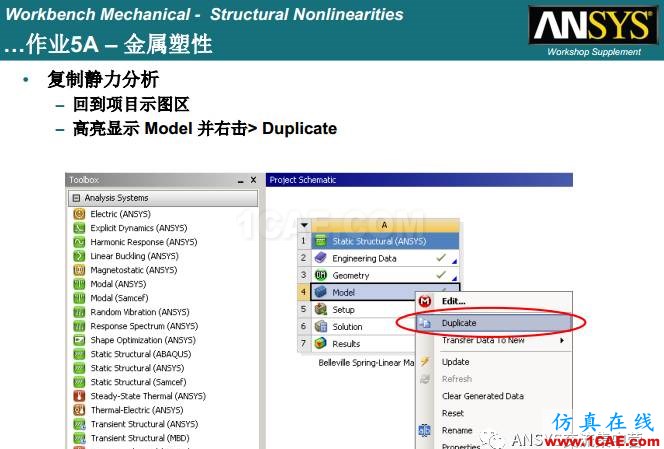Expand Transfer Data To New submenu arrow

coord(562,340)
